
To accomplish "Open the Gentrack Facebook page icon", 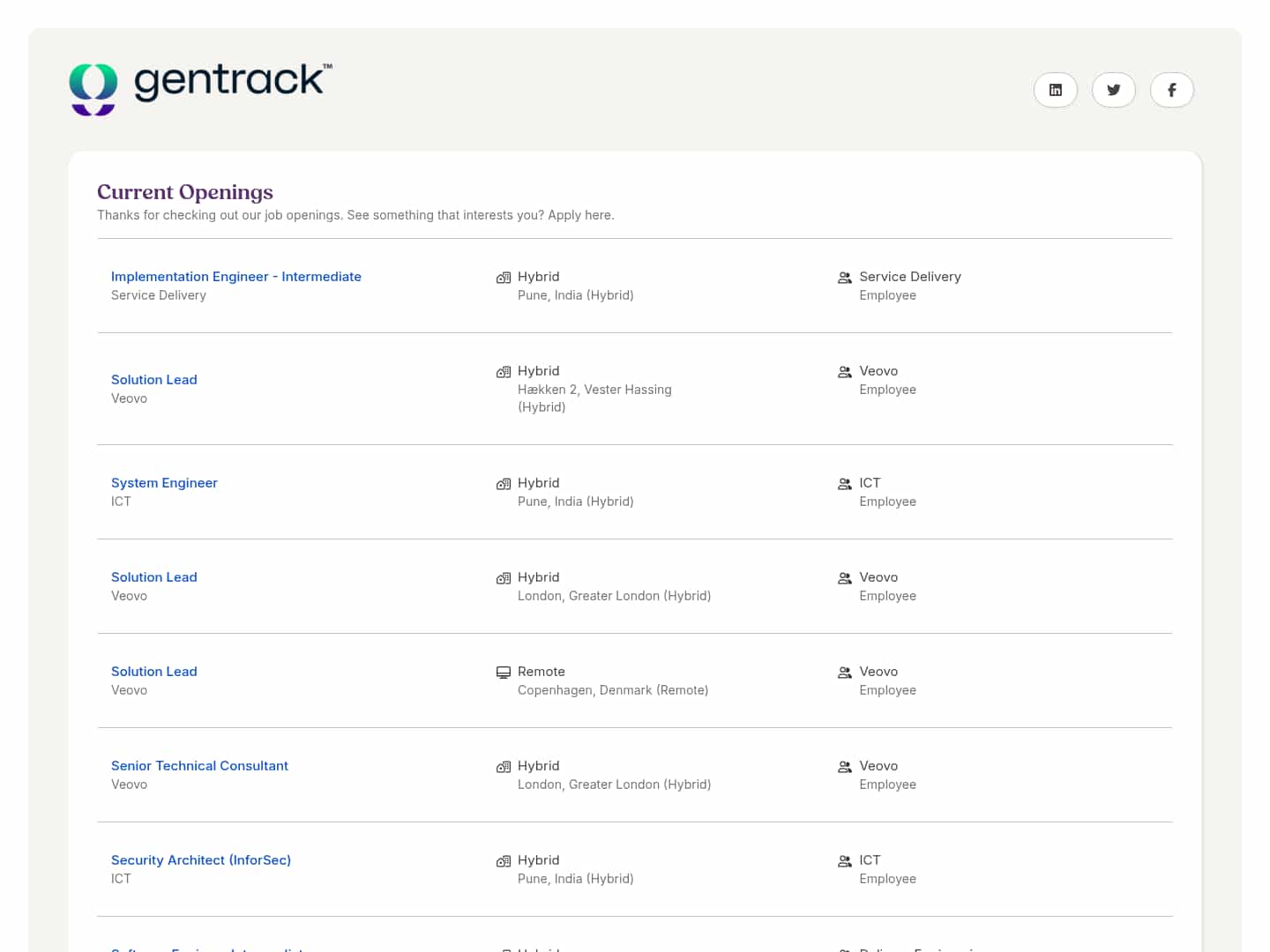I will tap(1172, 90).
